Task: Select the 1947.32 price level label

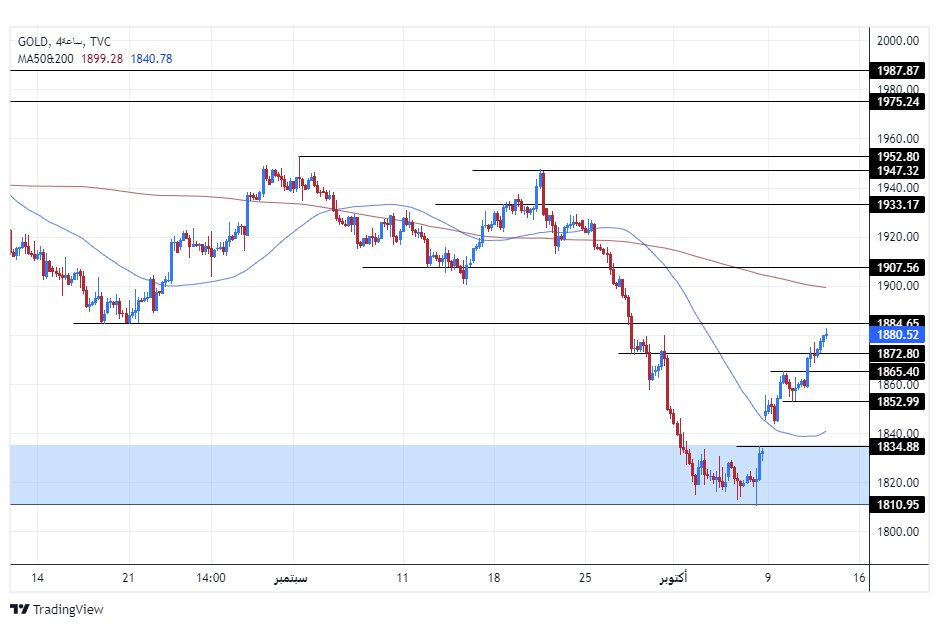Action: (897, 171)
